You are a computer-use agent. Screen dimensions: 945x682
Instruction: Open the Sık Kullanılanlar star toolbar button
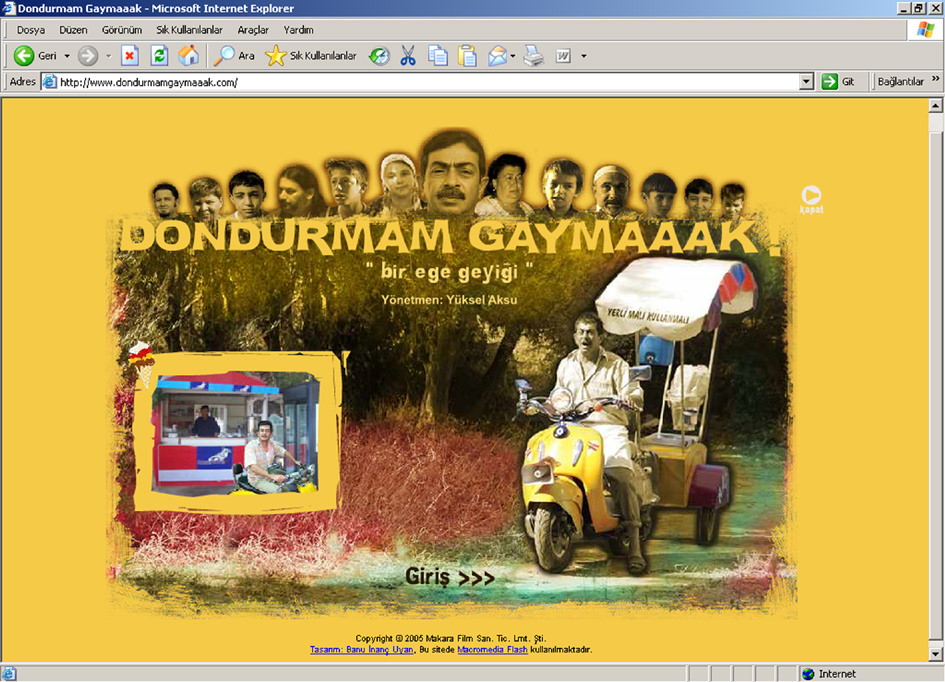coord(311,56)
